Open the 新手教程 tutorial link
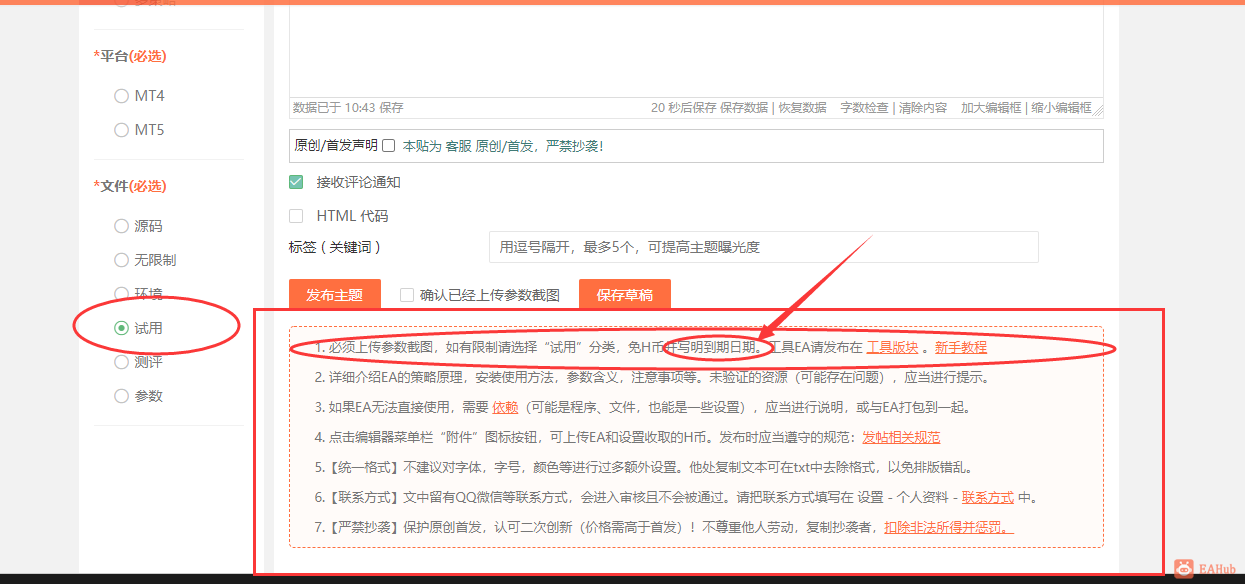1245x584 pixels. [961, 348]
